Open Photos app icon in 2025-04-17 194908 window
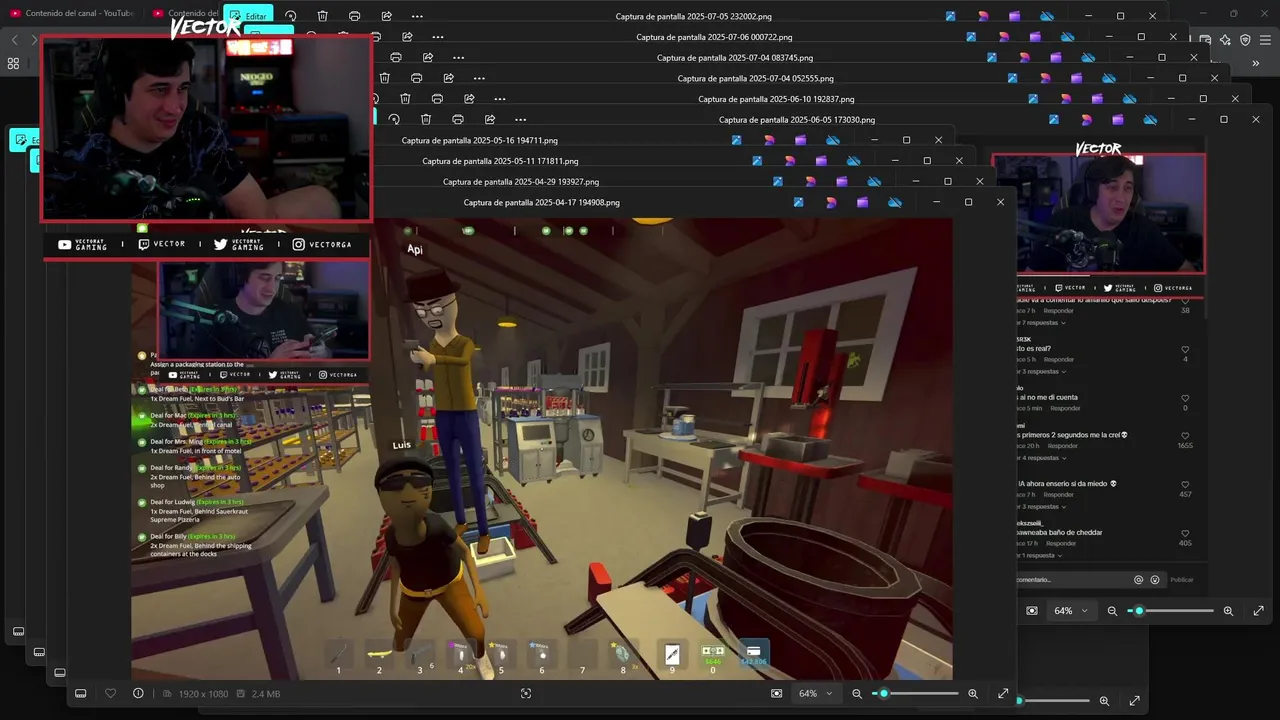 [798, 202]
